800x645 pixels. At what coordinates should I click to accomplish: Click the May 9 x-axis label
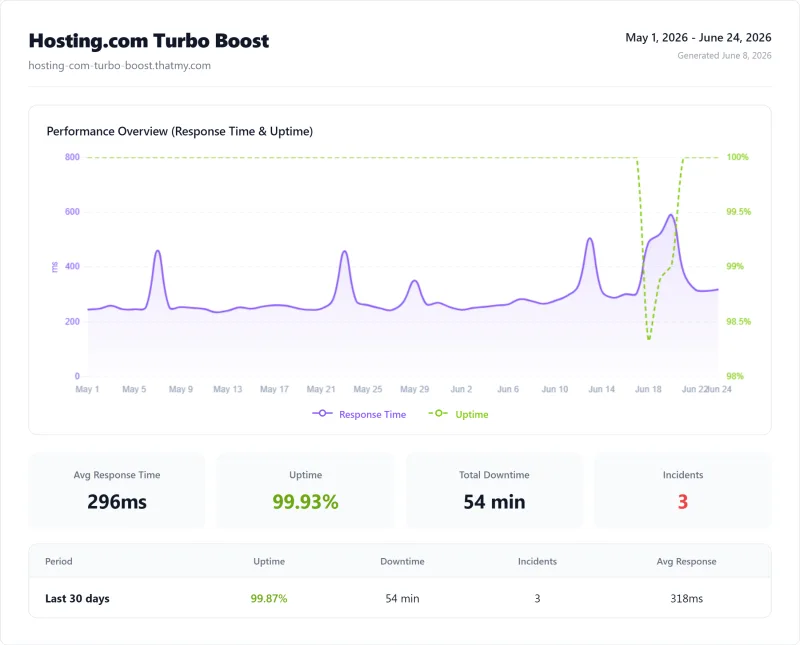click(181, 389)
